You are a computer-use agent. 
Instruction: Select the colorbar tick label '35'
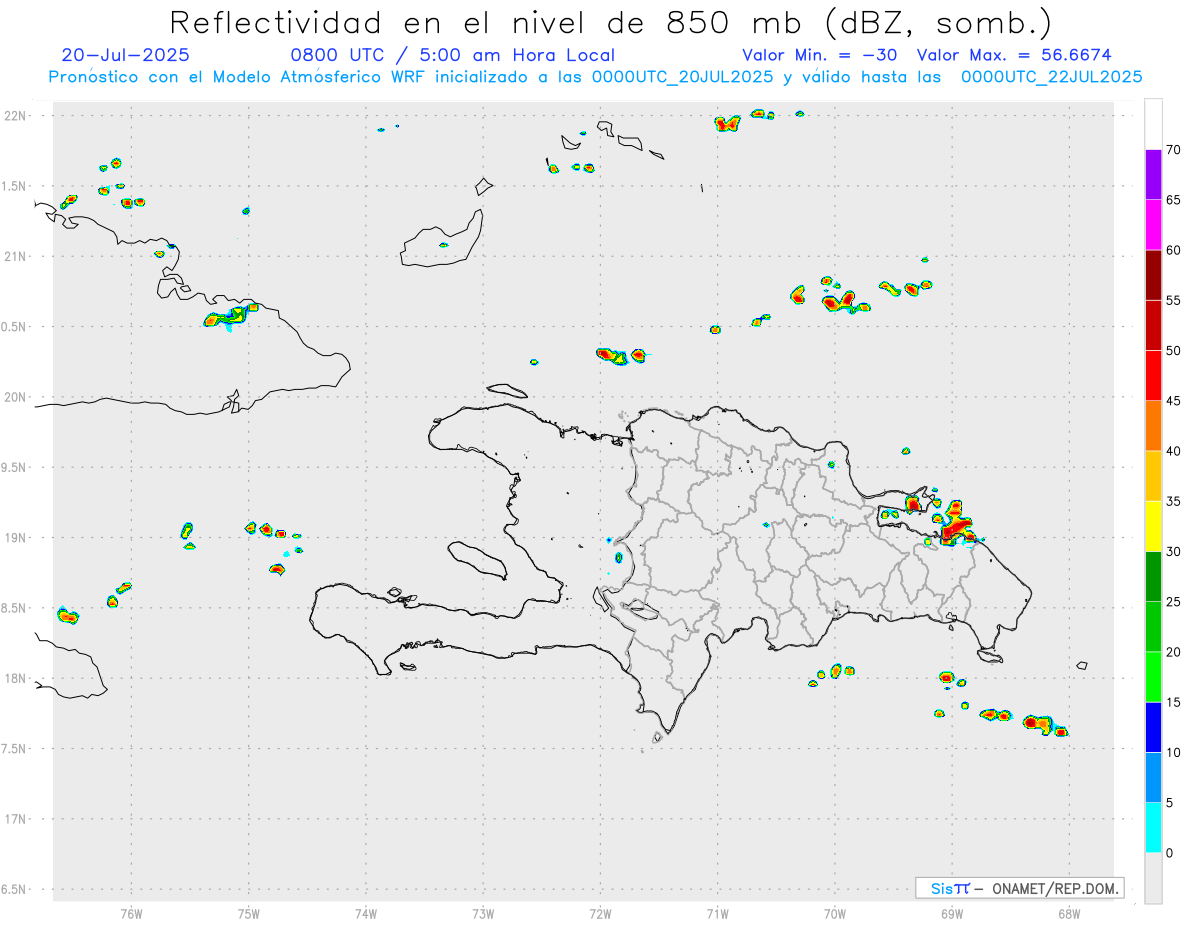coord(1174,501)
